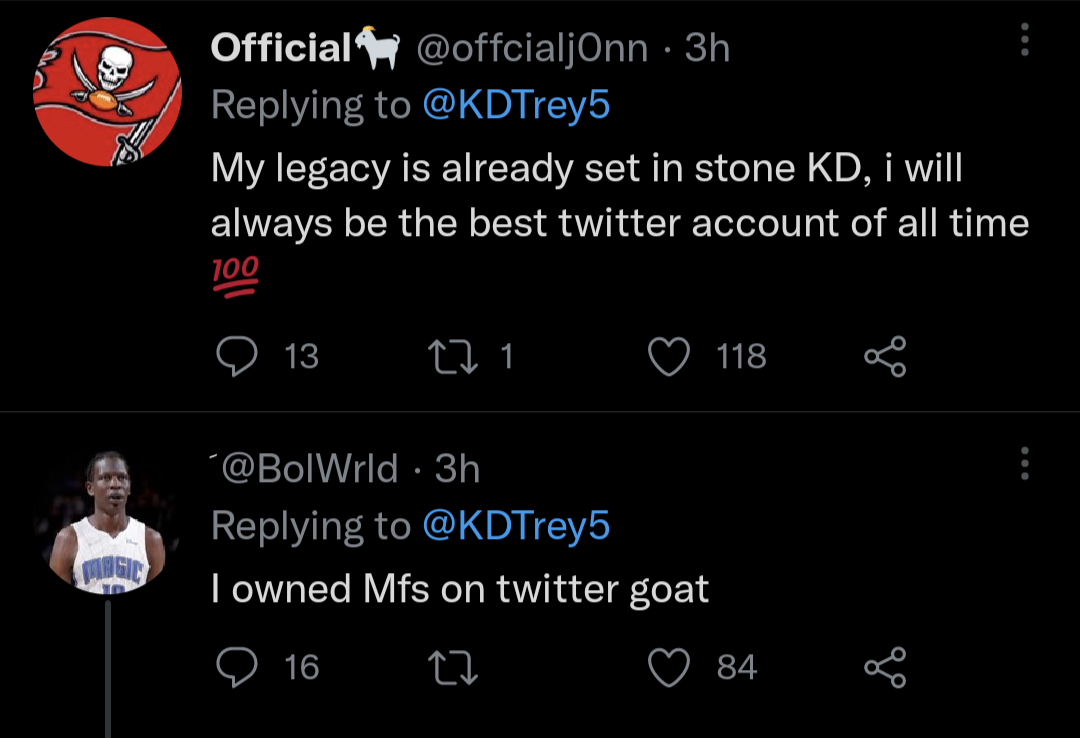This screenshot has width=1080, height=738.
Task: Share the @BolWrld tweet
Action: pos(885,667)
